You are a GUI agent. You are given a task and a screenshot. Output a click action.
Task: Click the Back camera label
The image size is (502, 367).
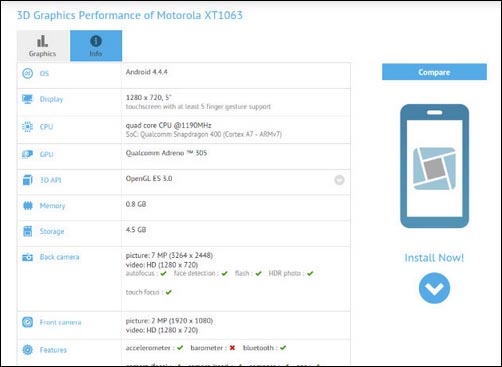(59, 257)
